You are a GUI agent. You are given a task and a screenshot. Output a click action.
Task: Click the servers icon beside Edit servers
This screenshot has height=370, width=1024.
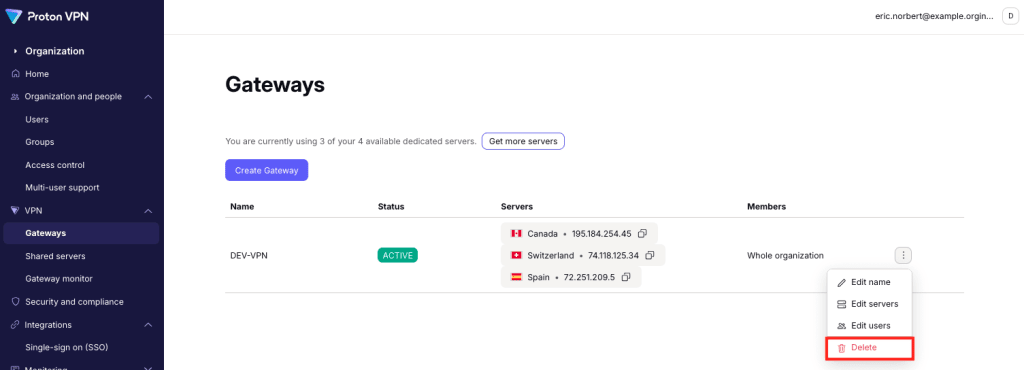click(x=841, y=304)
